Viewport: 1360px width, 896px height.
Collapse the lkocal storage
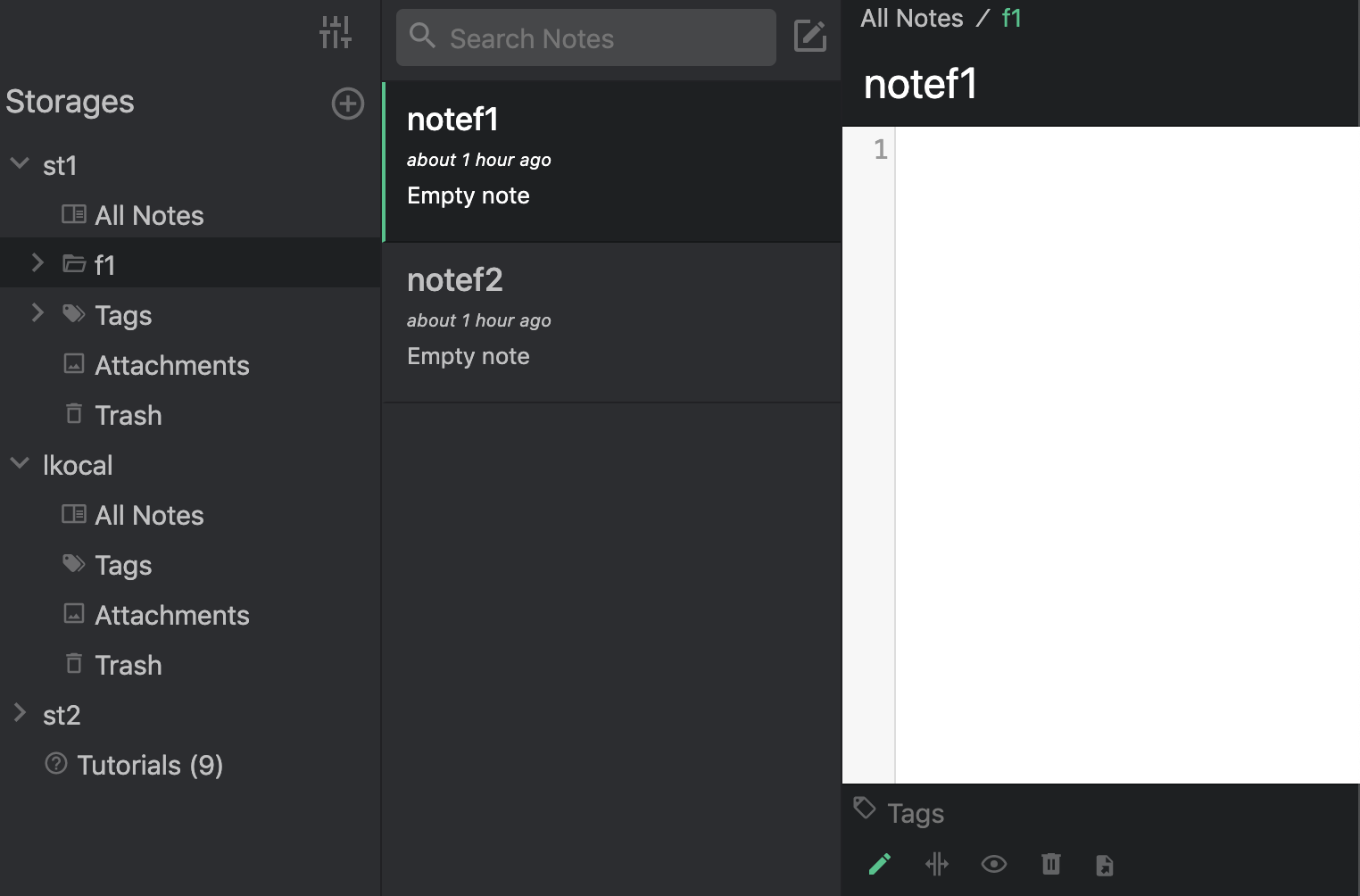pos(19,463)
